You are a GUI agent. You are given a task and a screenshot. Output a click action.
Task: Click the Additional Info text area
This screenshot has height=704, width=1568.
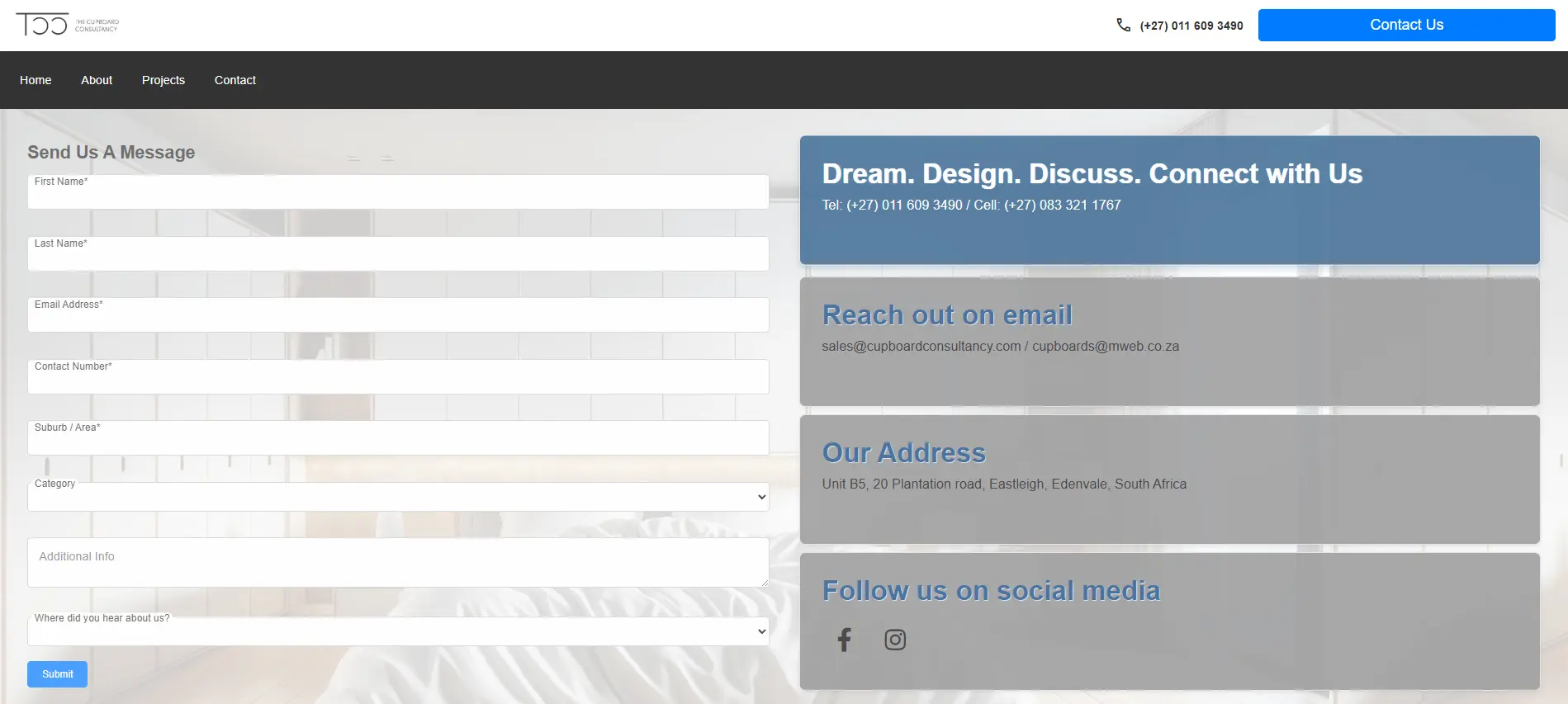(398, 563)
